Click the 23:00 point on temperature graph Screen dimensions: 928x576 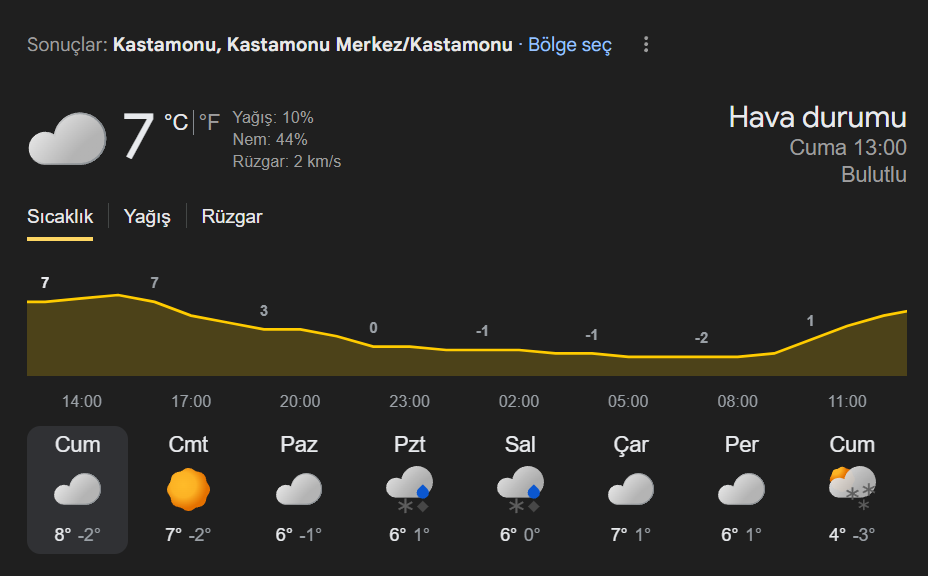coord(374,346)
